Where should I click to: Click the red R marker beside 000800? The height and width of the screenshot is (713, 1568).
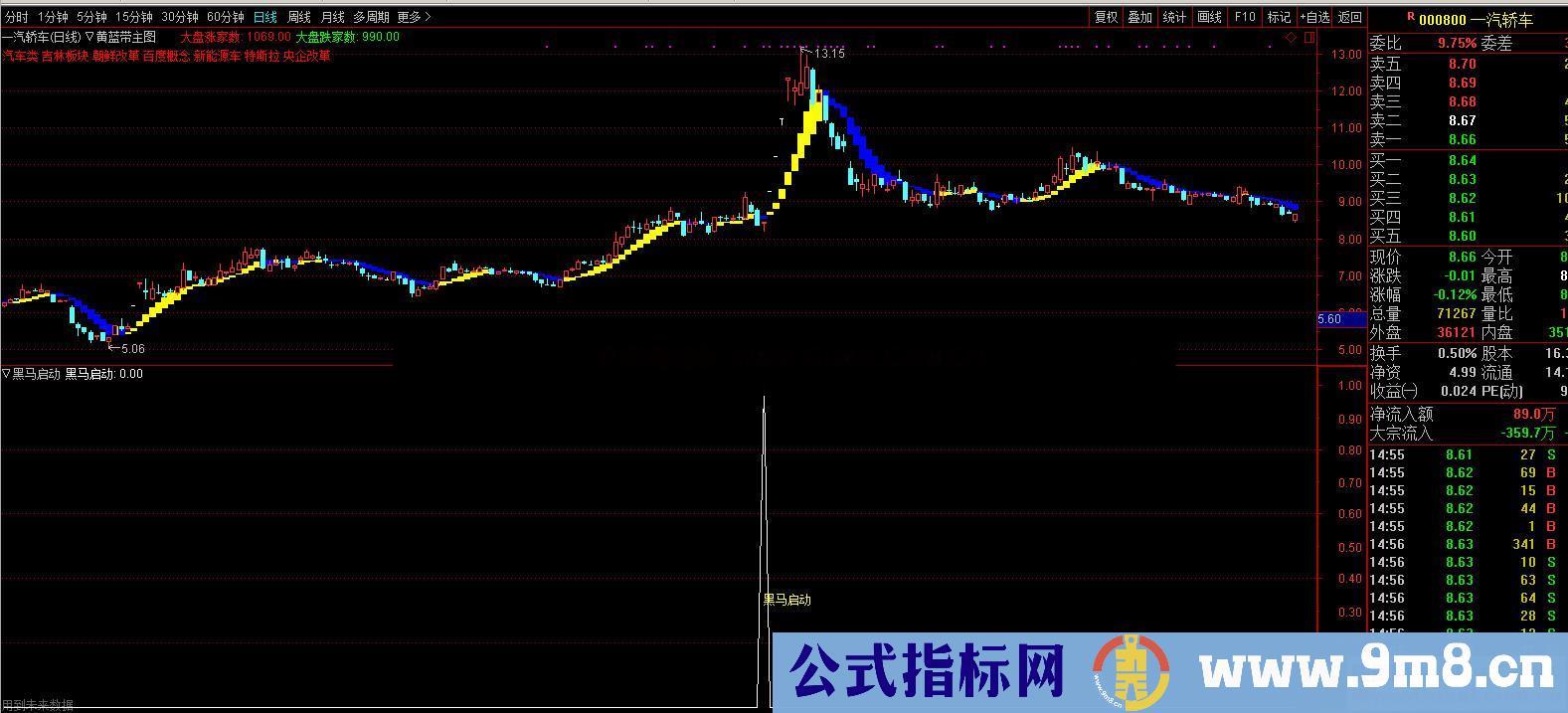1410,17
